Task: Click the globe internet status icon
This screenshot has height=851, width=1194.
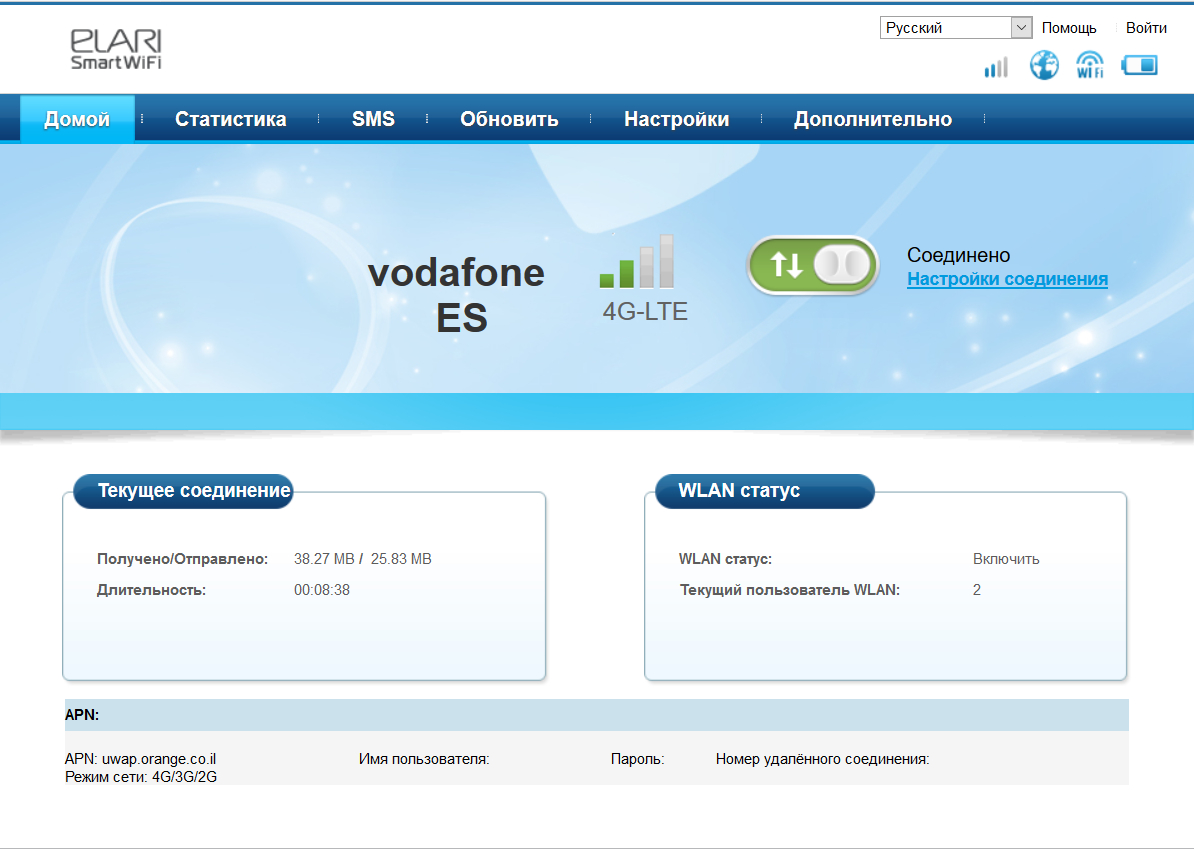Action: (1044, 66)
